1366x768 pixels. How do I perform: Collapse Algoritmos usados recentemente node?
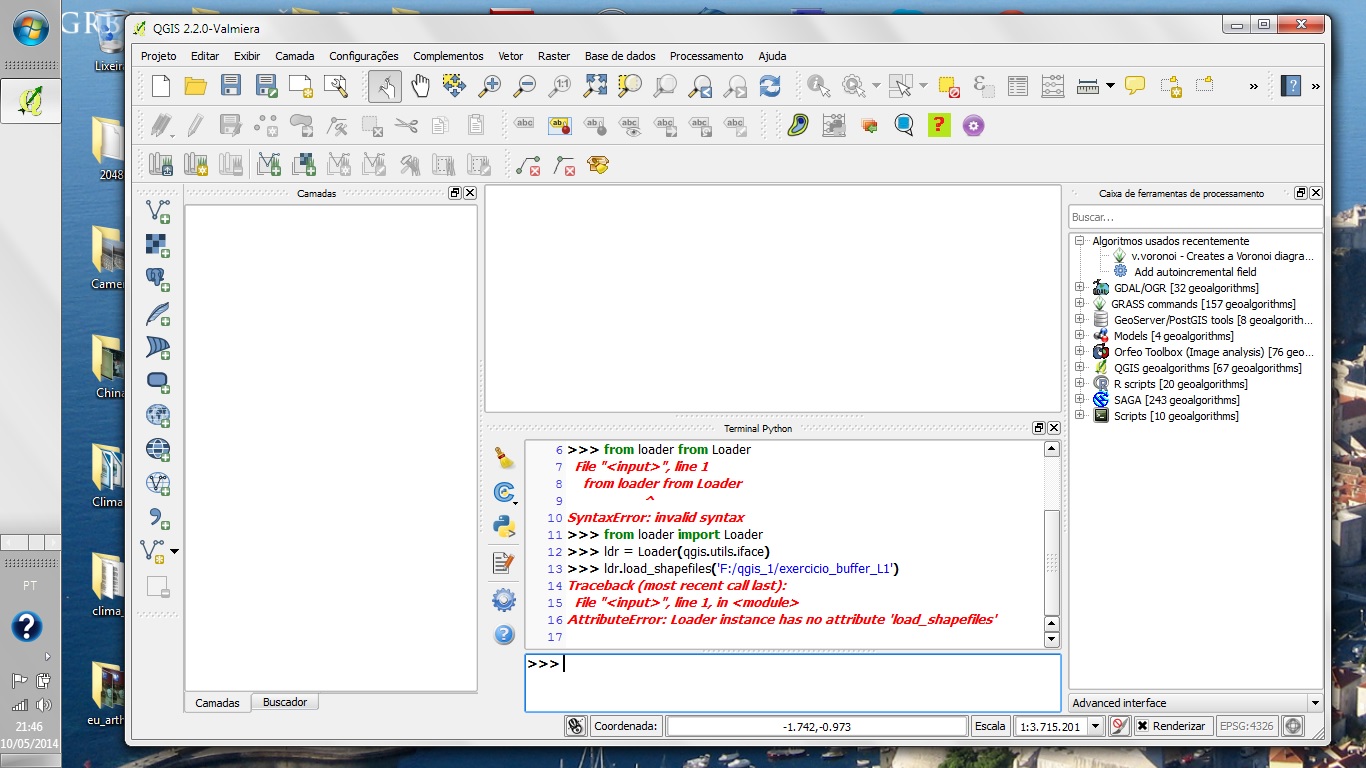click(x=1080, y=241)
